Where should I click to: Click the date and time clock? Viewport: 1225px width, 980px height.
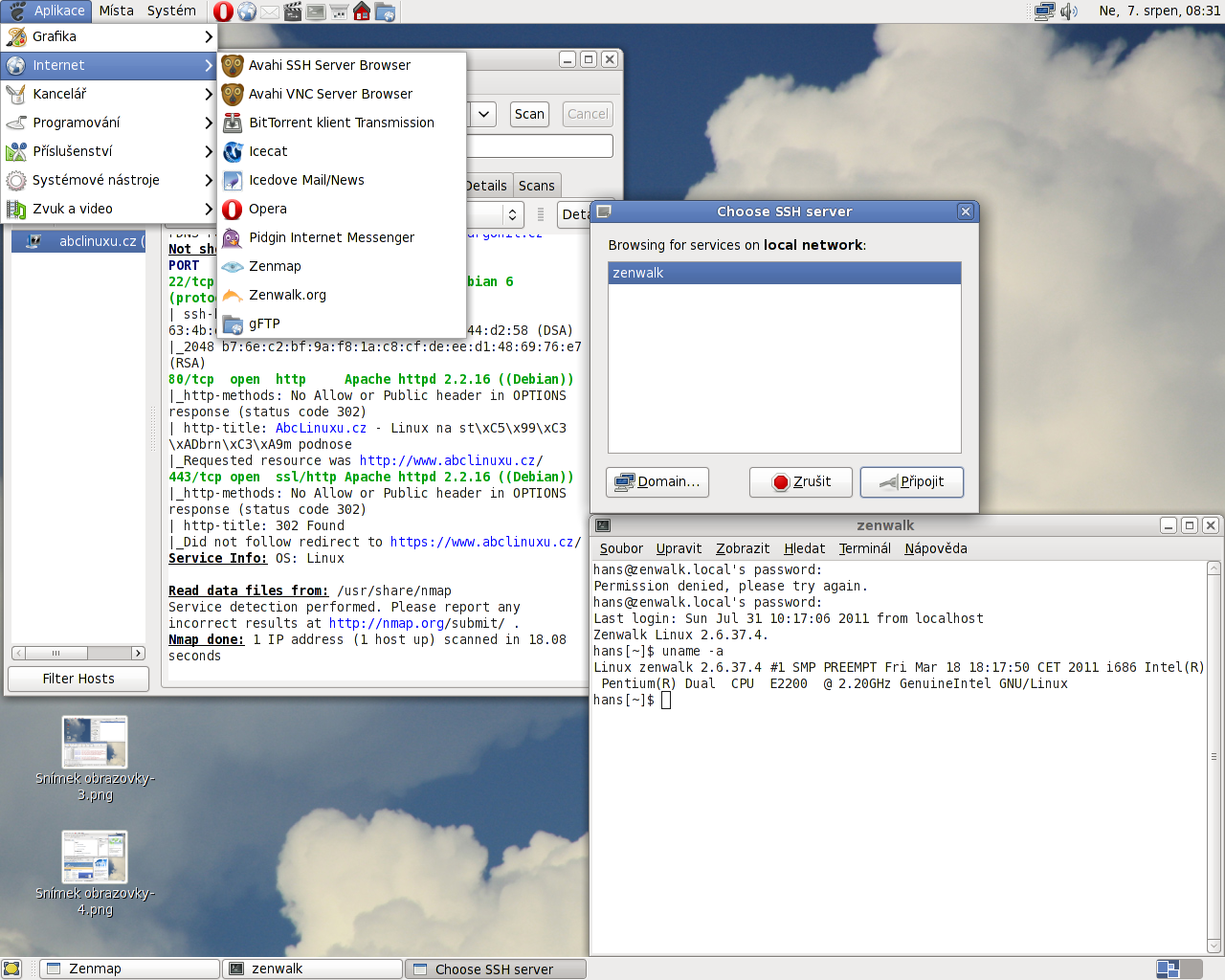pyautogui.click(x=1159, y=11)
